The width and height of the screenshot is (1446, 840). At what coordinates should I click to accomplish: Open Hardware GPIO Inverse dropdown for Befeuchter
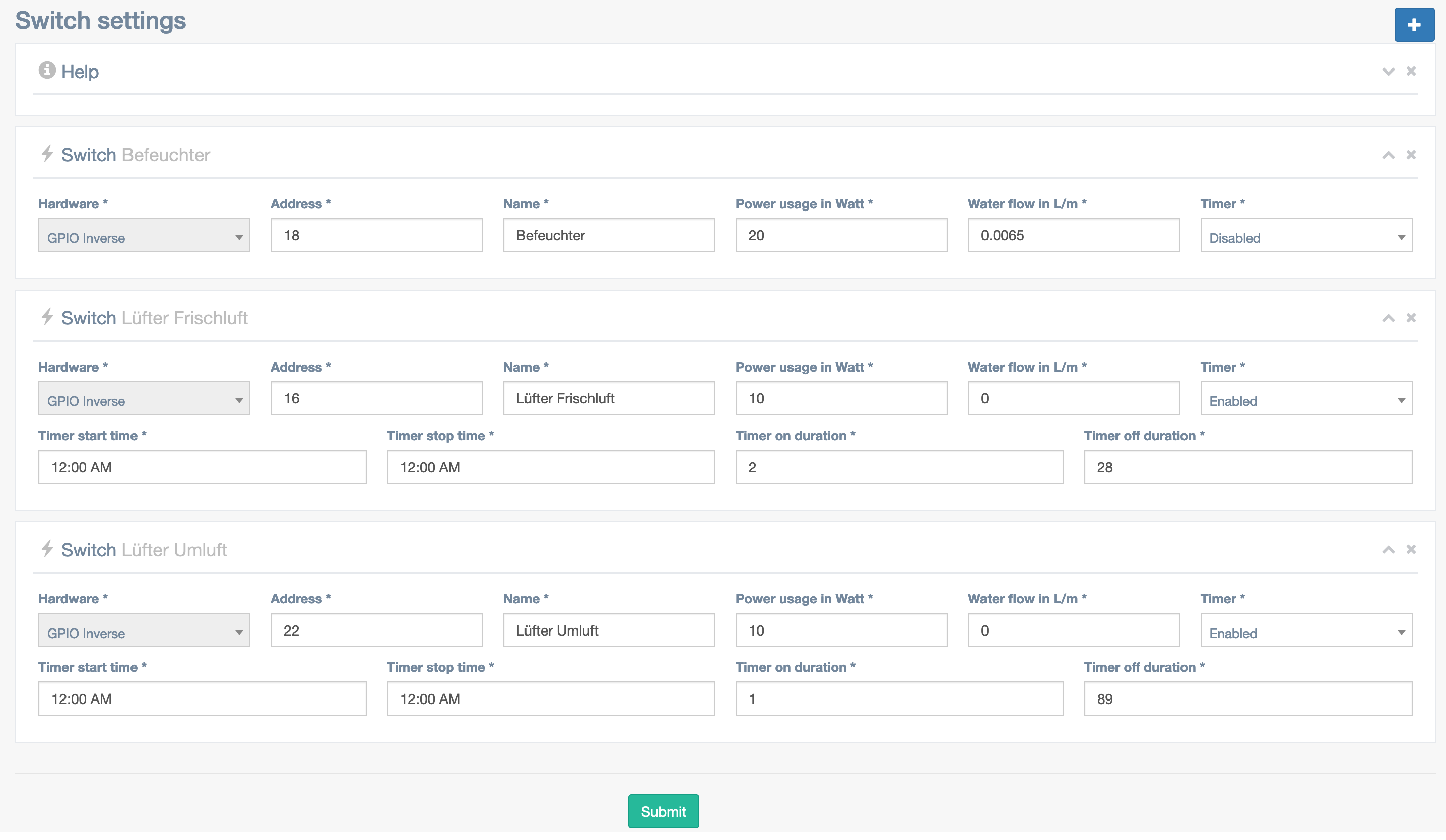pyautogui.click(x=144, y=236)
